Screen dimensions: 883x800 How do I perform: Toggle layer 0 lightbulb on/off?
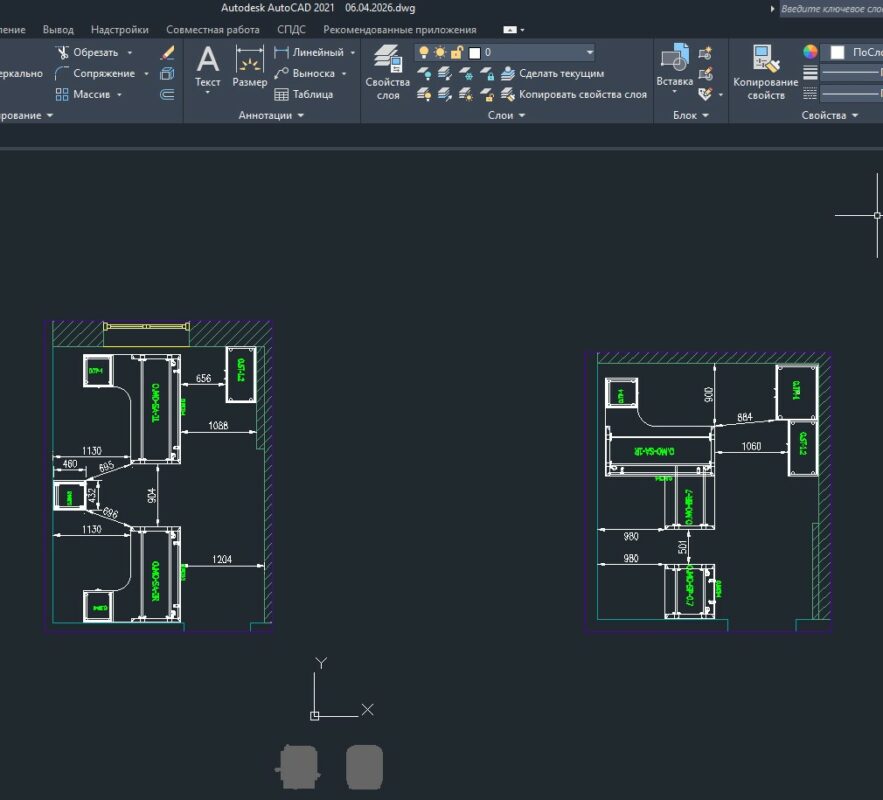click(x=423, y=52)
